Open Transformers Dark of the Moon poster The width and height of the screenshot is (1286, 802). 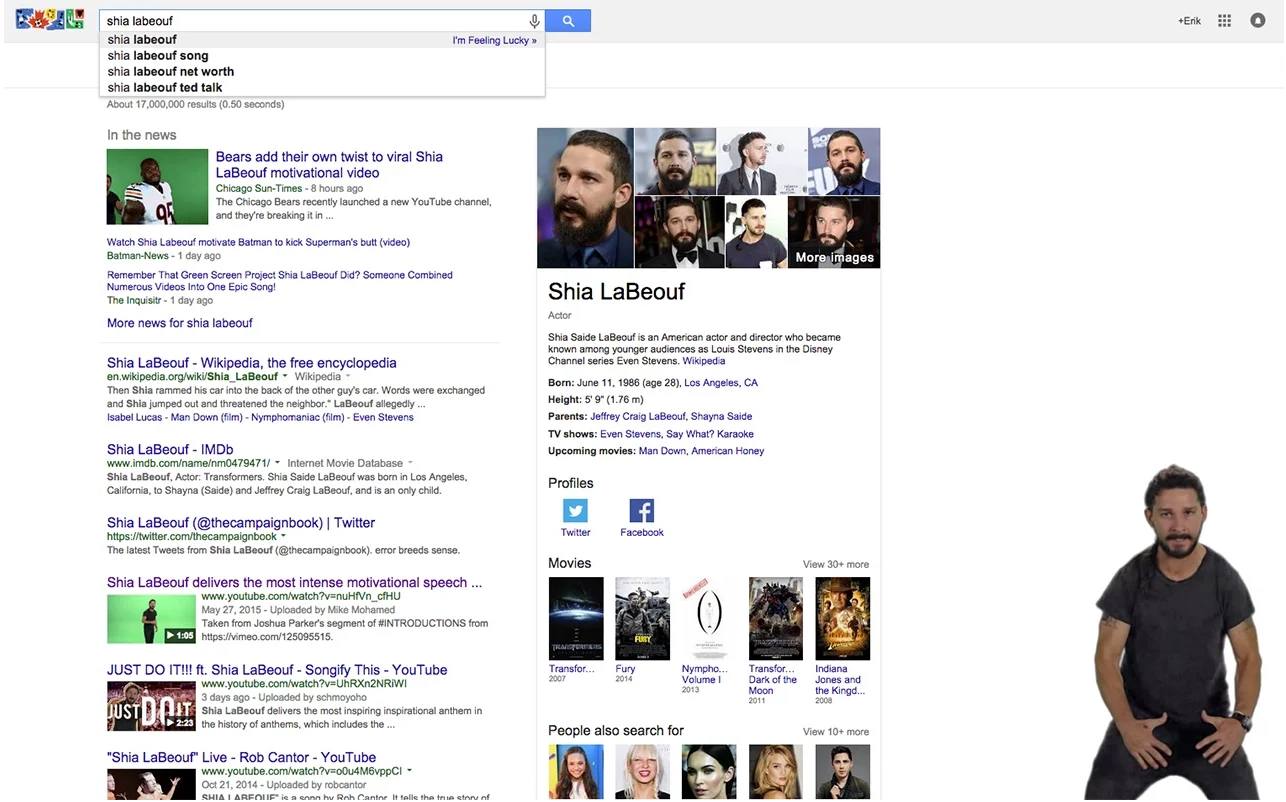point(776,618)
